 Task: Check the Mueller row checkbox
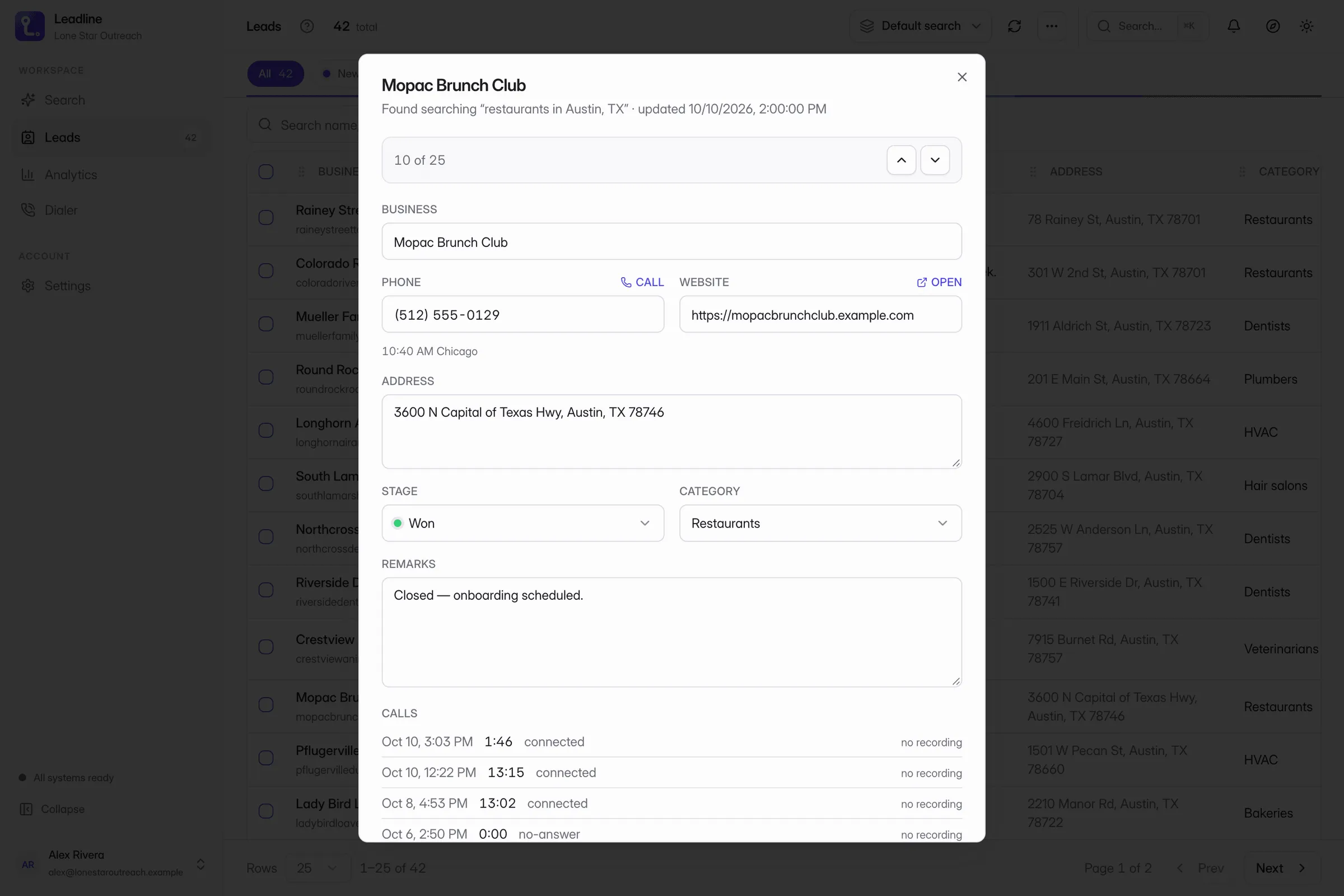coord(265,324)
